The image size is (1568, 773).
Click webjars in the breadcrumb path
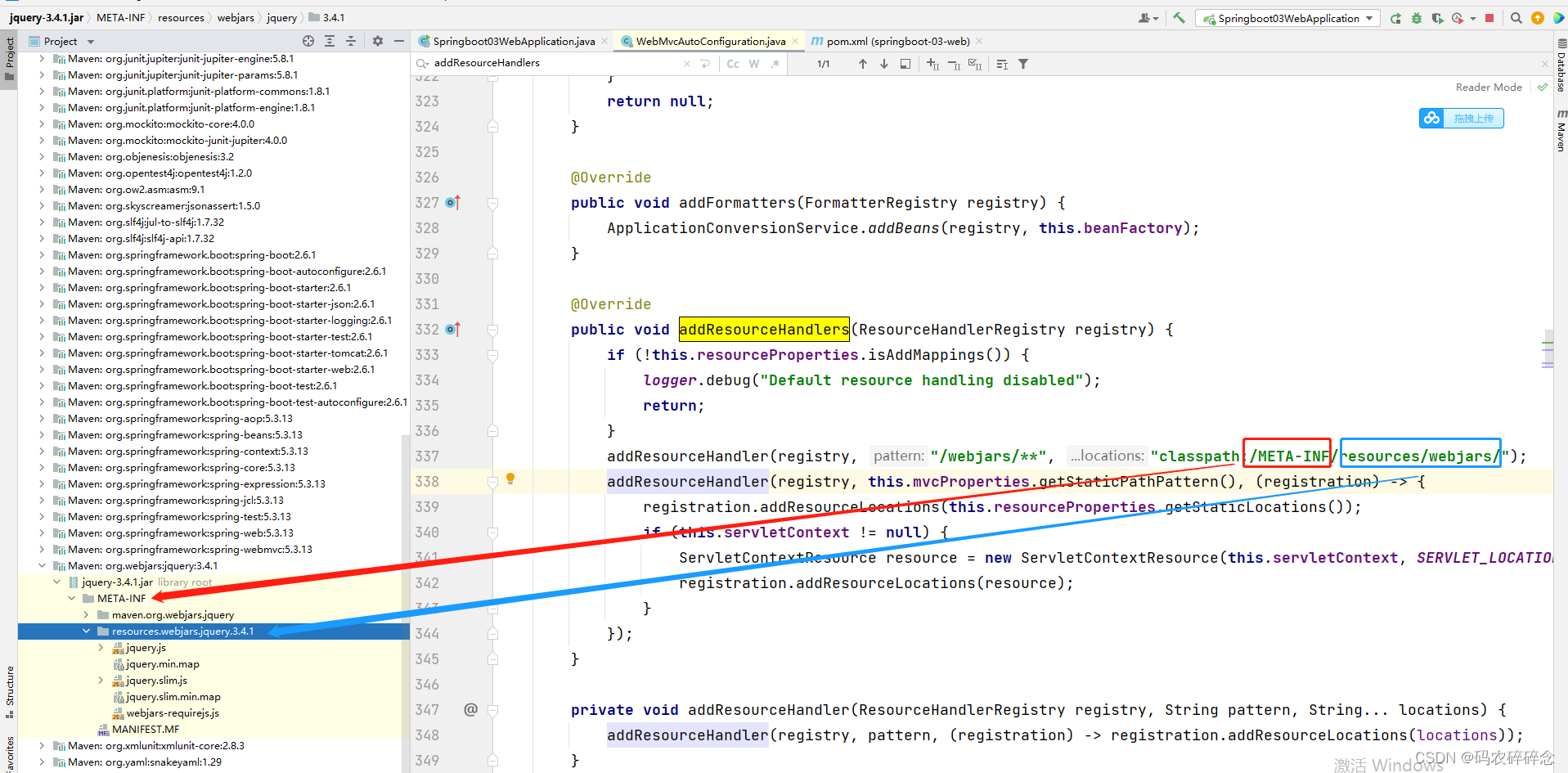click(x=236, y=17)
